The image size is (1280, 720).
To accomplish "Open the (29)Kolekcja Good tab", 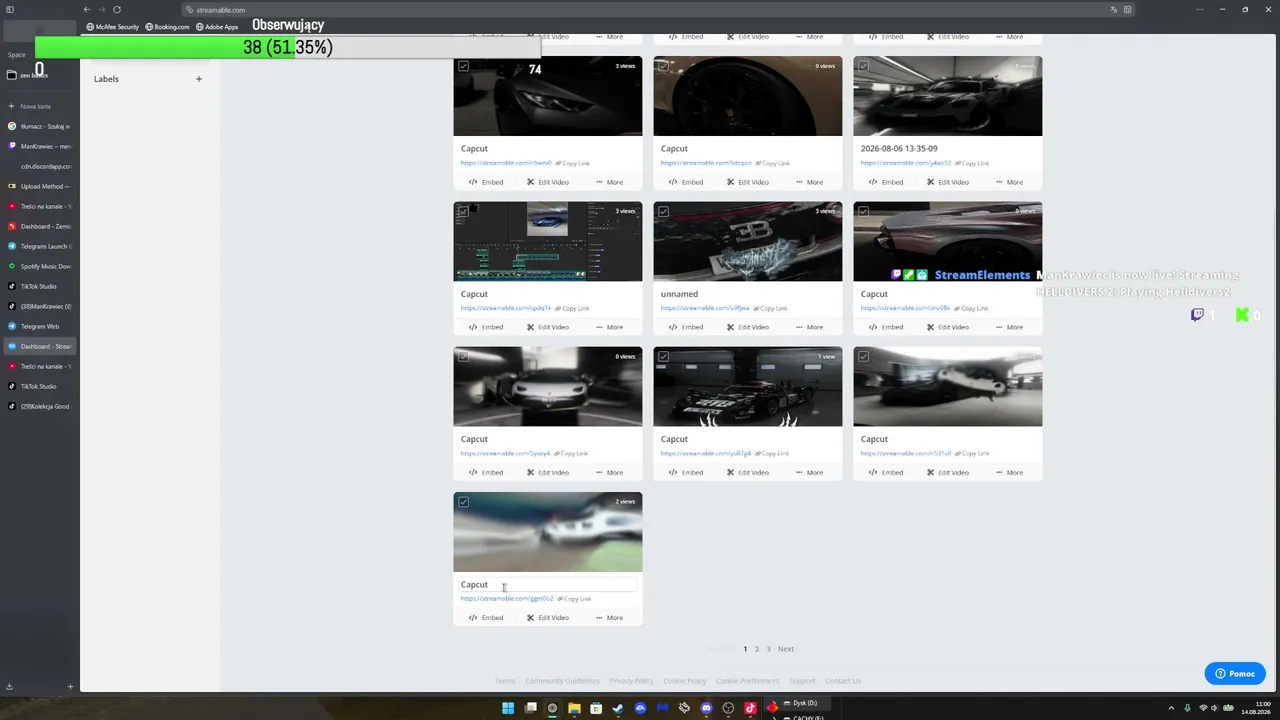I will tap(39, 406).
